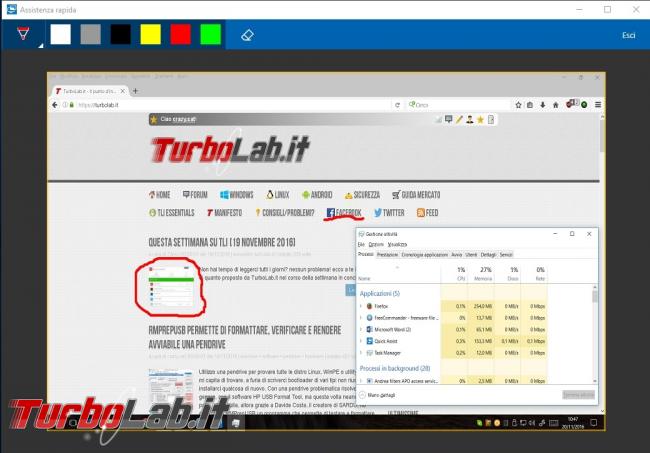Open the RMPrepUSB article headline
This screenshot has height=453, width=650.
245,337
